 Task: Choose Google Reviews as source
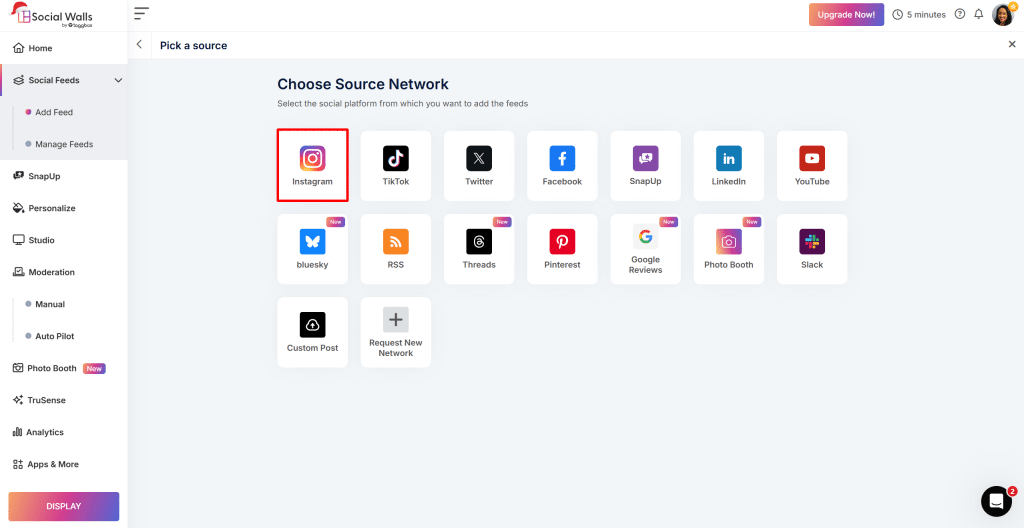(x=645, y=249)
